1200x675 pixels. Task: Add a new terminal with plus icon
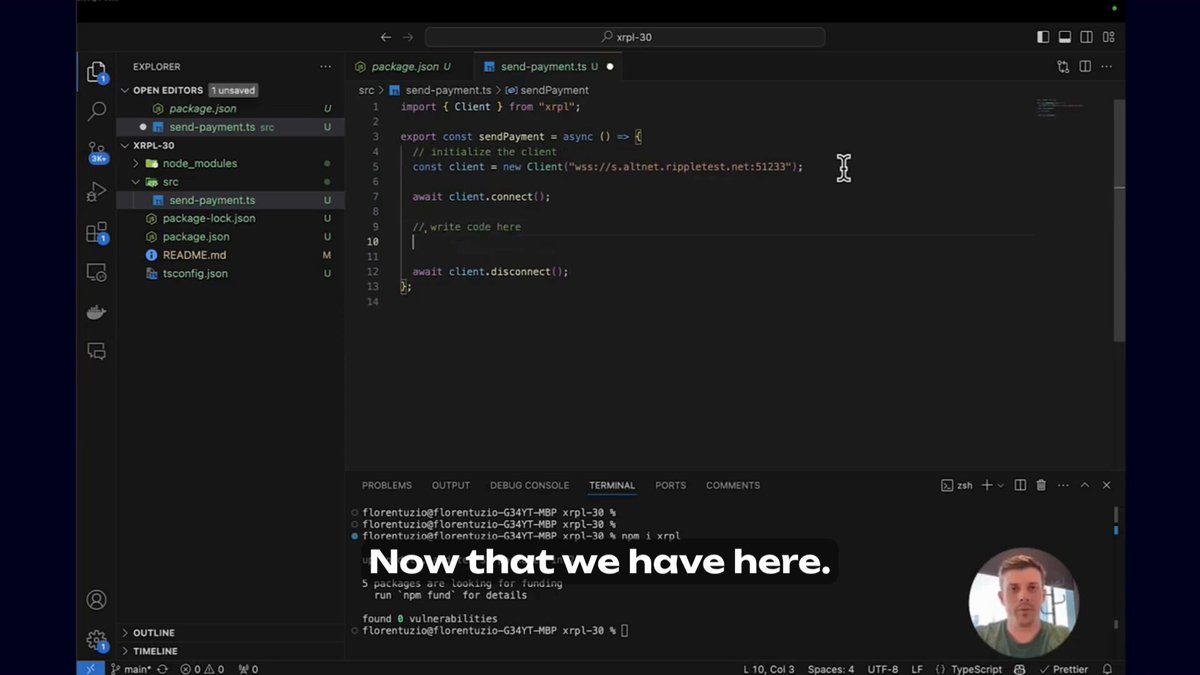(987, 485)
